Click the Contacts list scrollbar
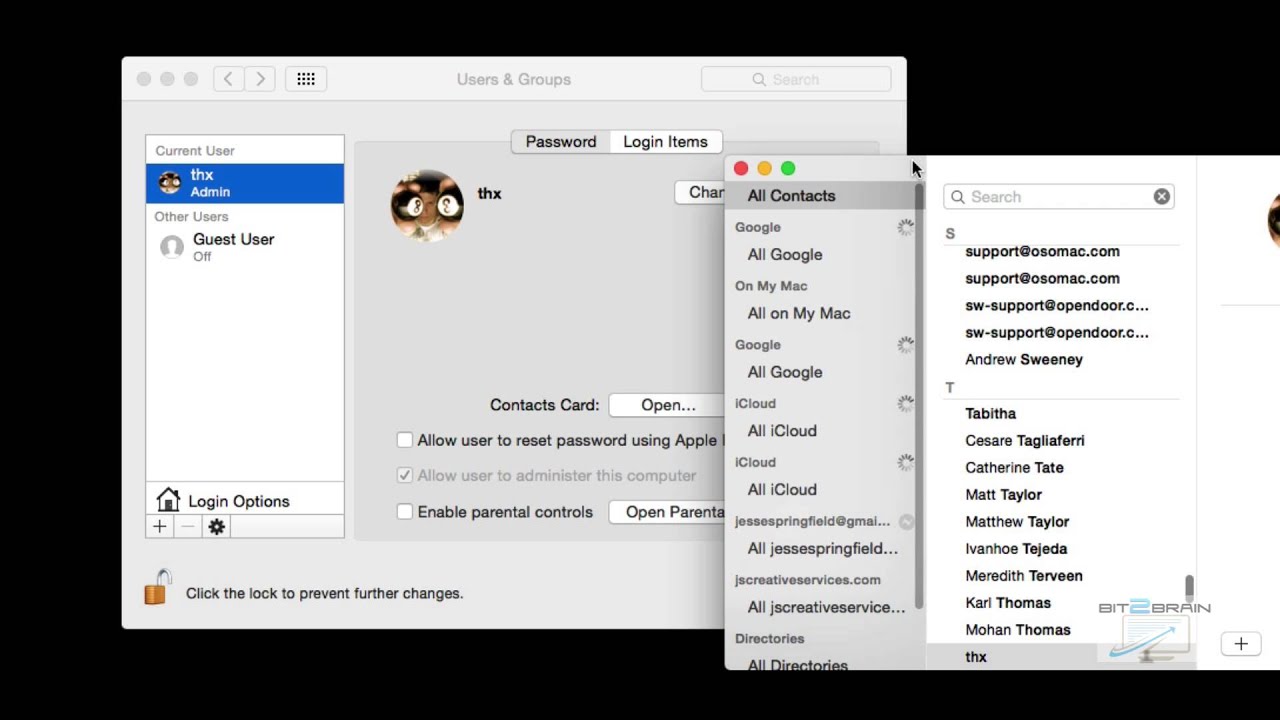 point(1189,590)
